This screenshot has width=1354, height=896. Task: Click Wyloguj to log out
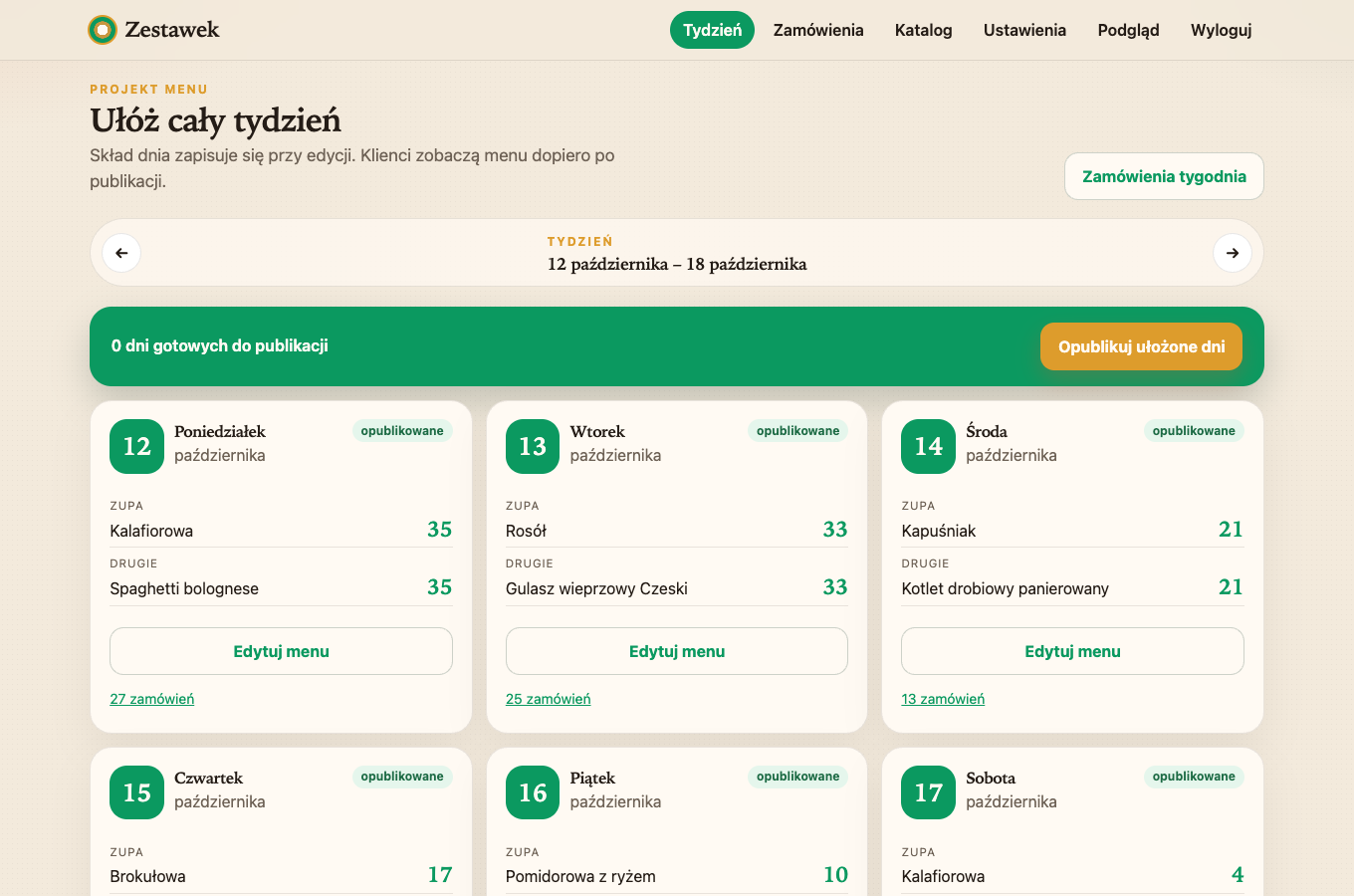point(1222,30)
